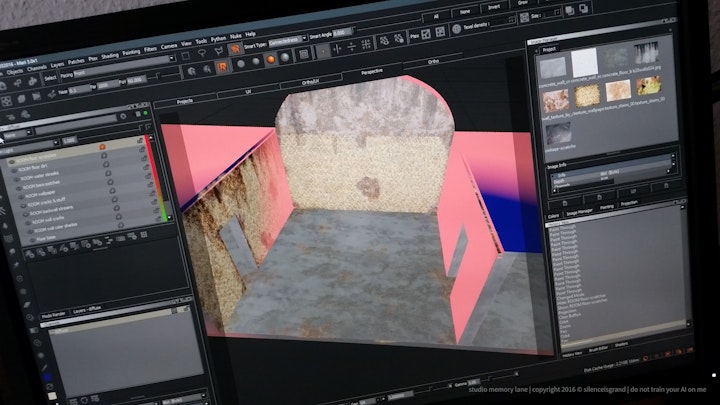Open the Filters menu
The height and width of the screenshot is (405, 720).
tap(150, 47)
